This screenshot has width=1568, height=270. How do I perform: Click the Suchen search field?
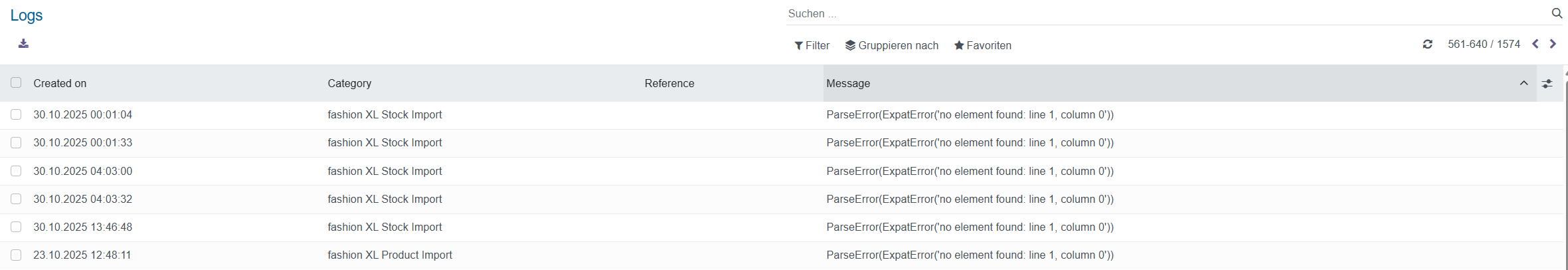pos(1129,13)
